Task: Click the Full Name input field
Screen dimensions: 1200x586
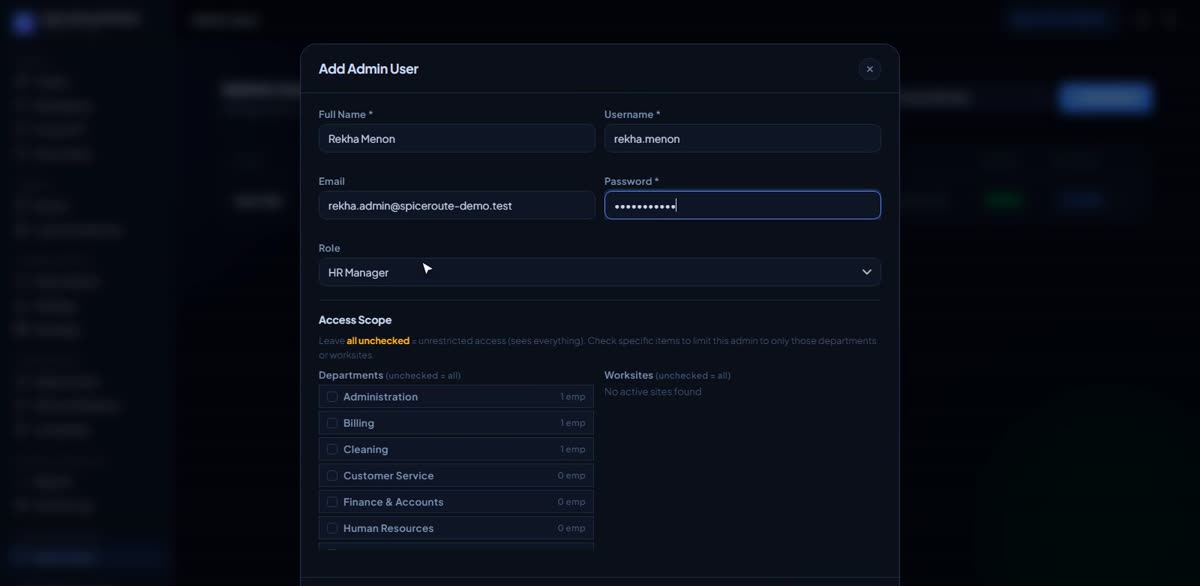Action: [457, 138]
